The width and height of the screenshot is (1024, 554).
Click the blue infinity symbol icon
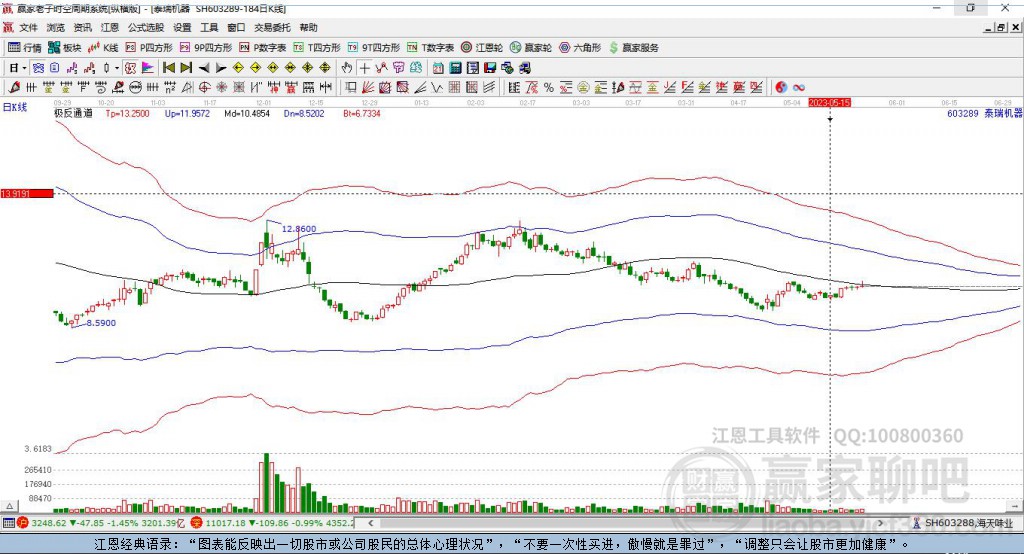[x=799, y=87]
